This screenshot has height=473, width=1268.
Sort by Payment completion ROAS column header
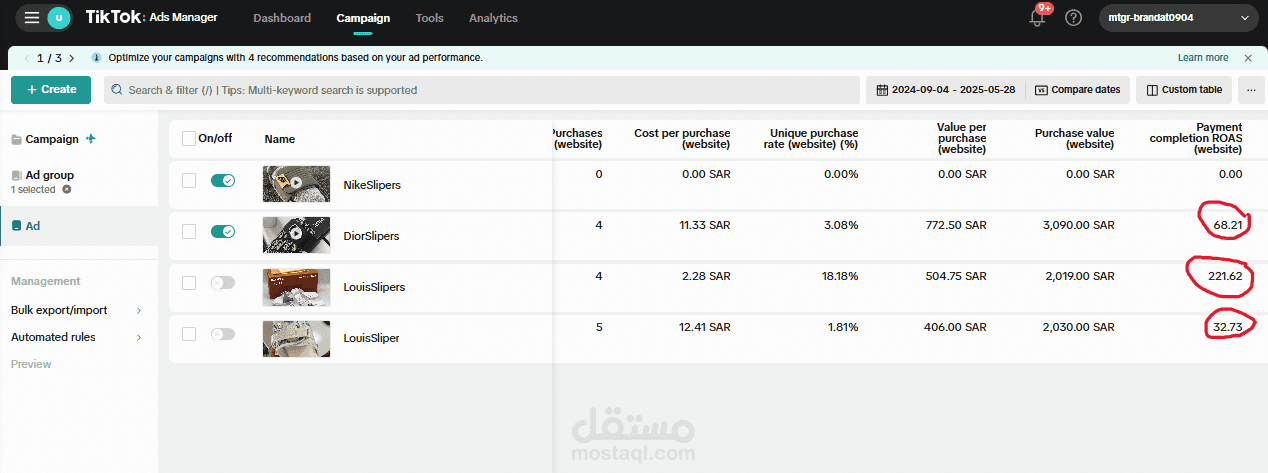pyautogui.click(x=1196, y=139)
